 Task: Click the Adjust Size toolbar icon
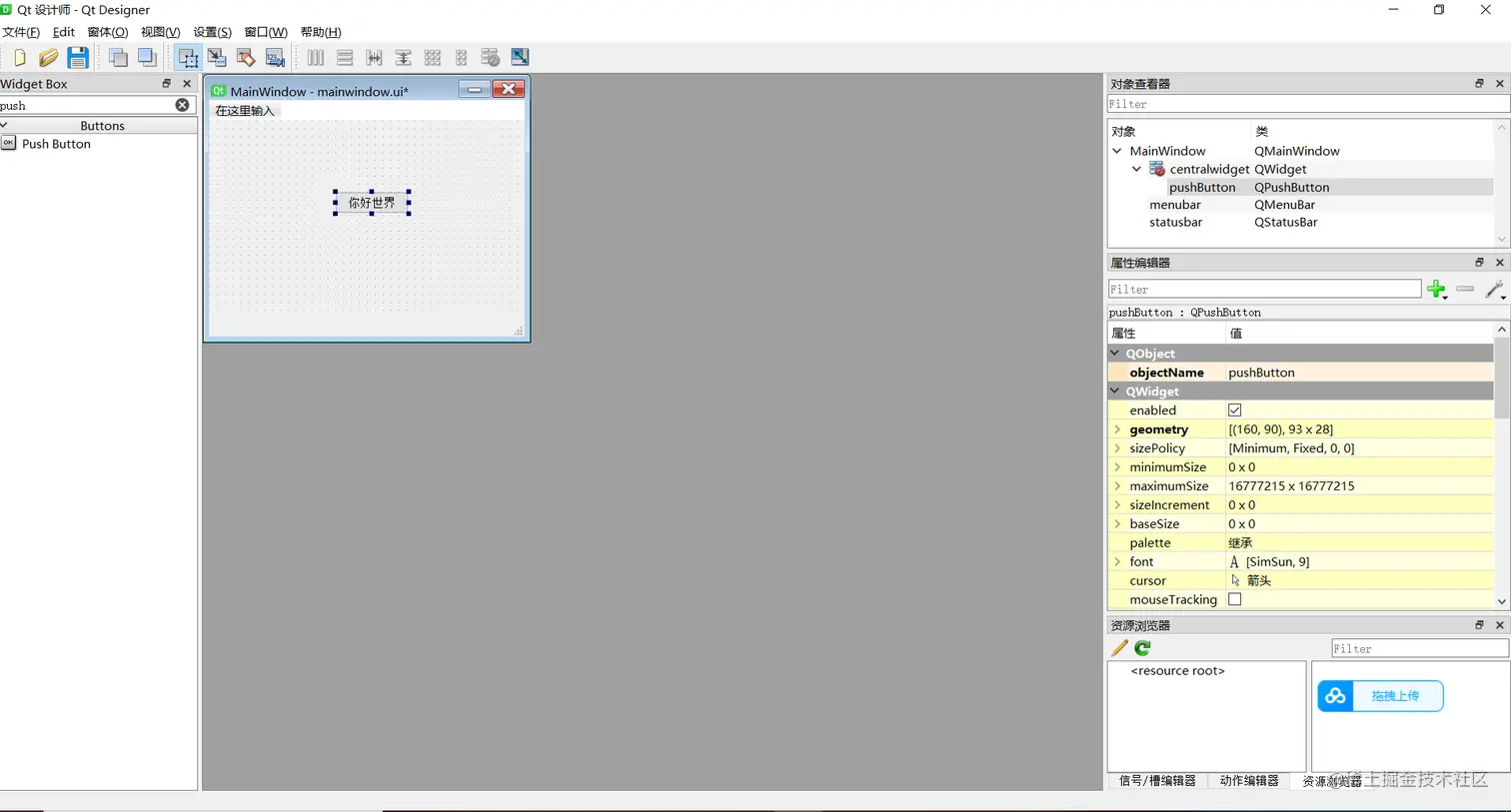[520, 58]
